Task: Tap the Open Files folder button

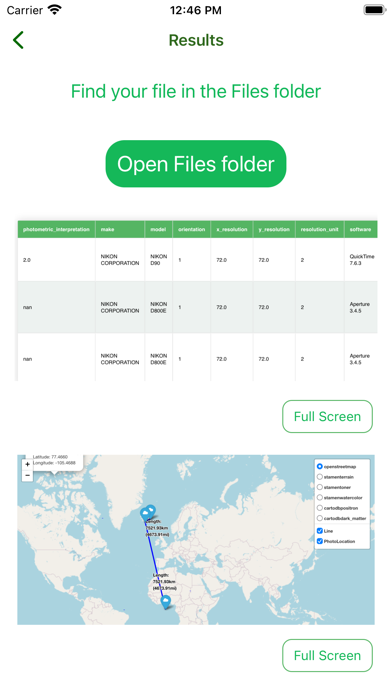Action: [196, 164]
